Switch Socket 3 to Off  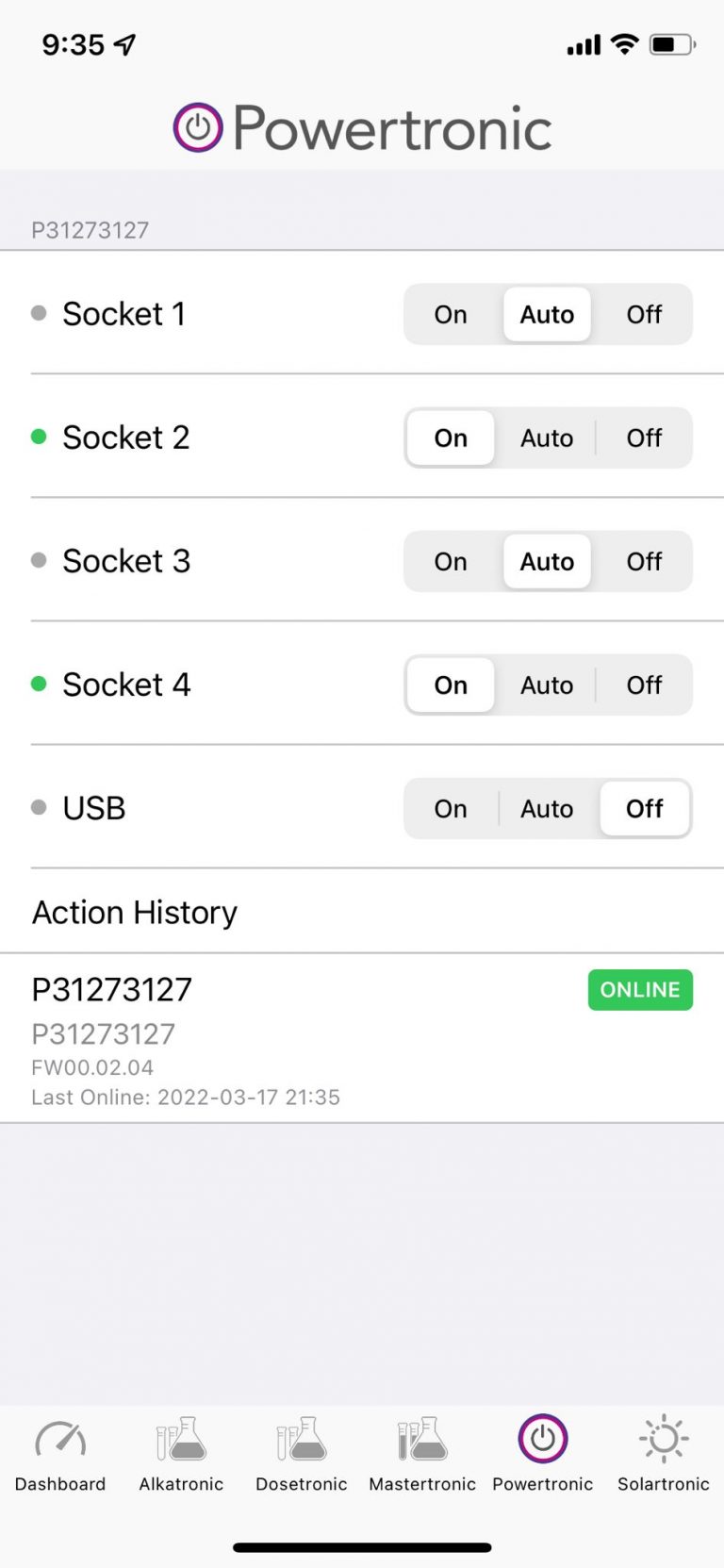[x=644, y=562]
